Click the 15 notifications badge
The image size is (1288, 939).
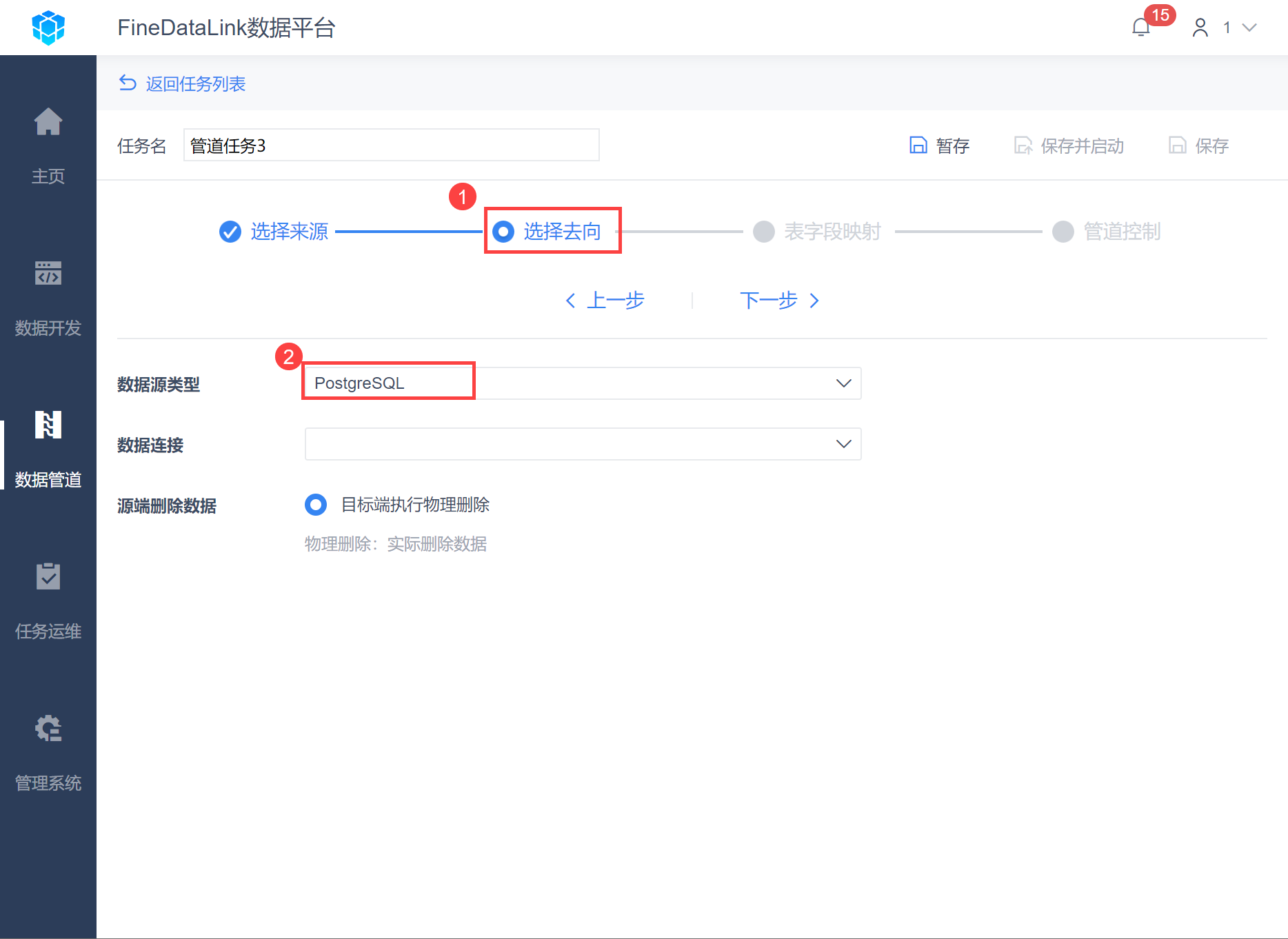point(1160,15)
